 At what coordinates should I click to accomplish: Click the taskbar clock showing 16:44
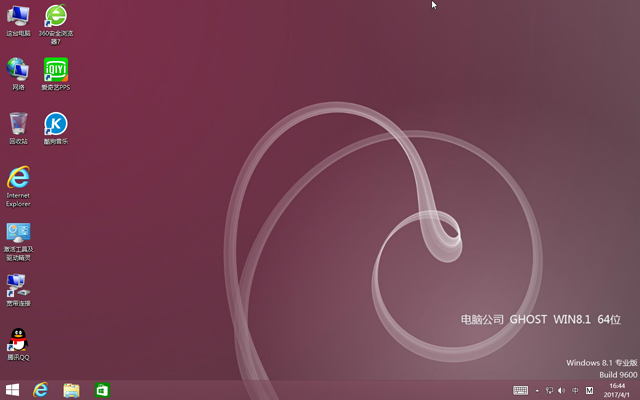(x=617, y=389)
